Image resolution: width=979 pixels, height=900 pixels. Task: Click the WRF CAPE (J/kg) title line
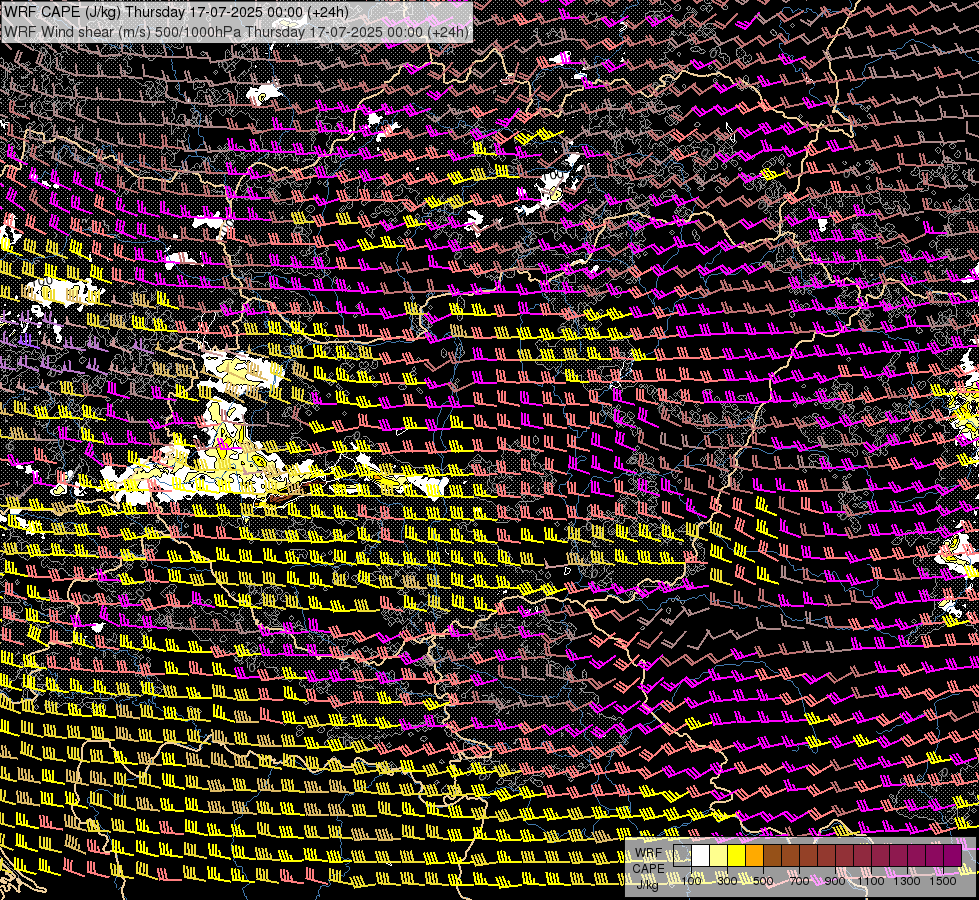[x=177, y=11]
